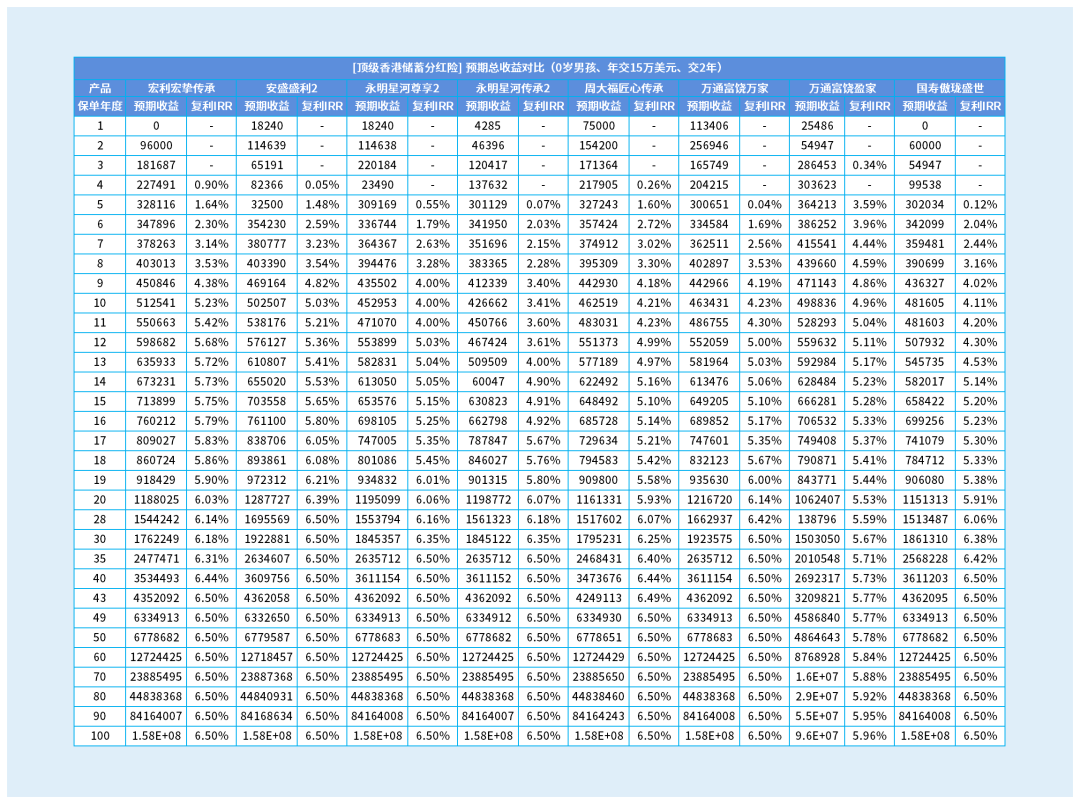Select the cell showing 1062407
1080x804 pixels.
(x=818, y=499)
